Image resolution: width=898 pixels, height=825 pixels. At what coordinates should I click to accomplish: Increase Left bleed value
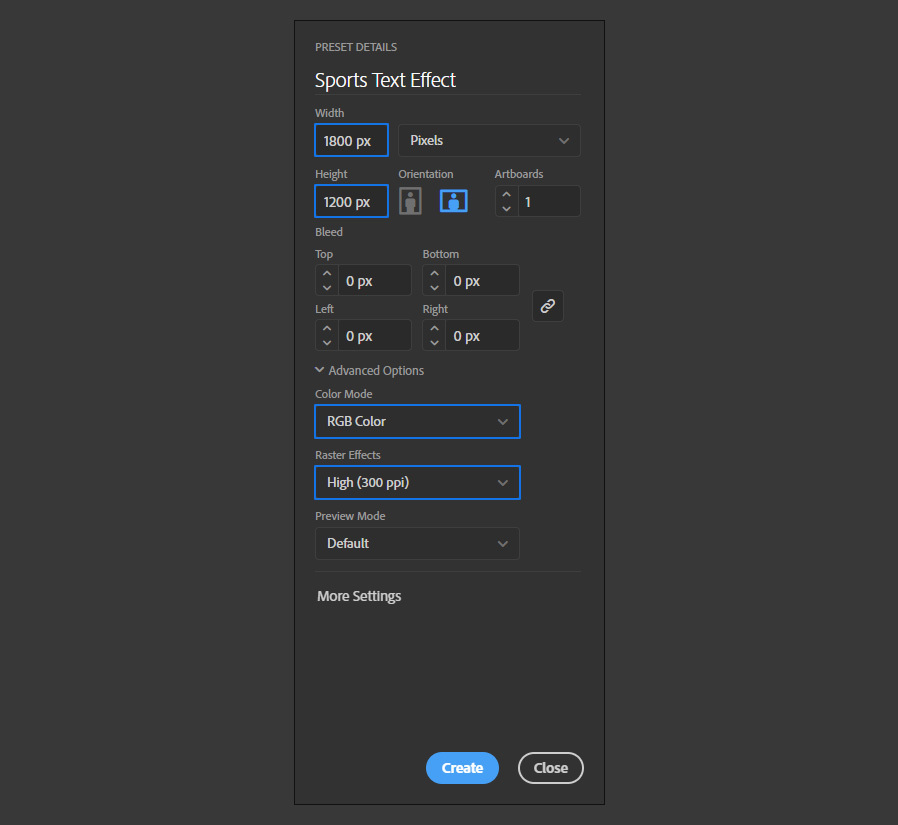pyautogui.click(x=327, y=328)
